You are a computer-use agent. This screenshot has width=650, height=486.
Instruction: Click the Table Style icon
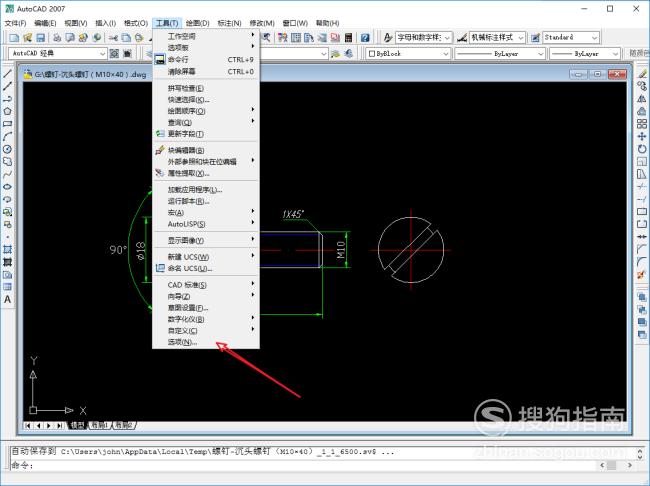coord(535,38)
